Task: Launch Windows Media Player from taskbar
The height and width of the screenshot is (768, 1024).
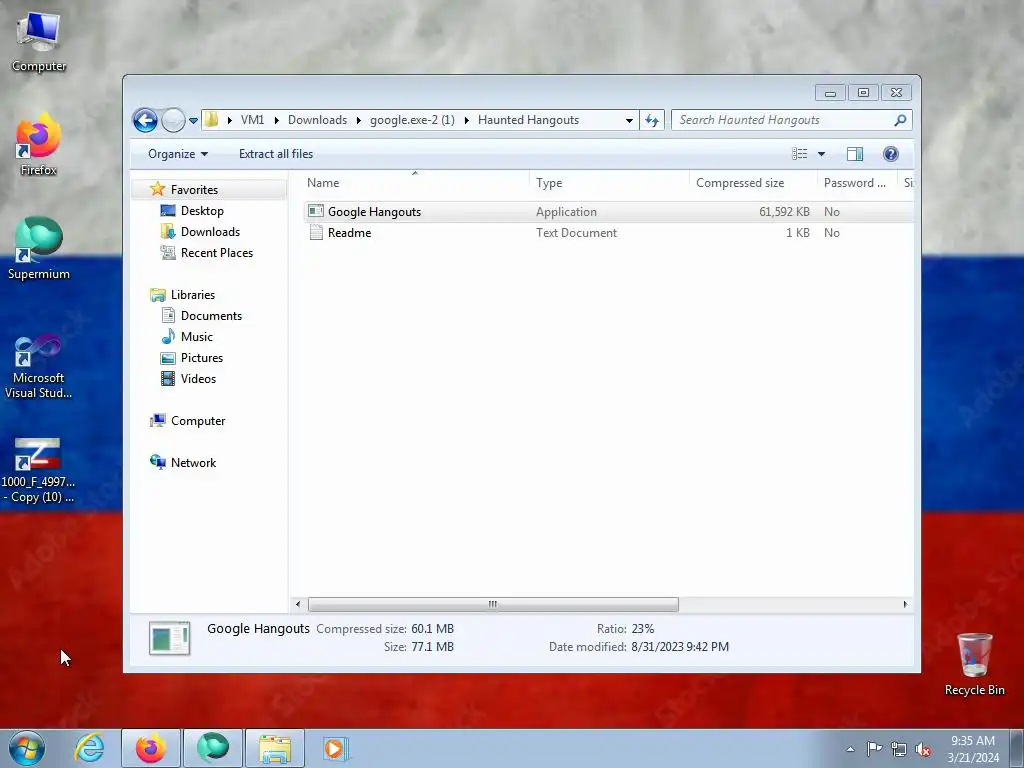Action: 335,748
